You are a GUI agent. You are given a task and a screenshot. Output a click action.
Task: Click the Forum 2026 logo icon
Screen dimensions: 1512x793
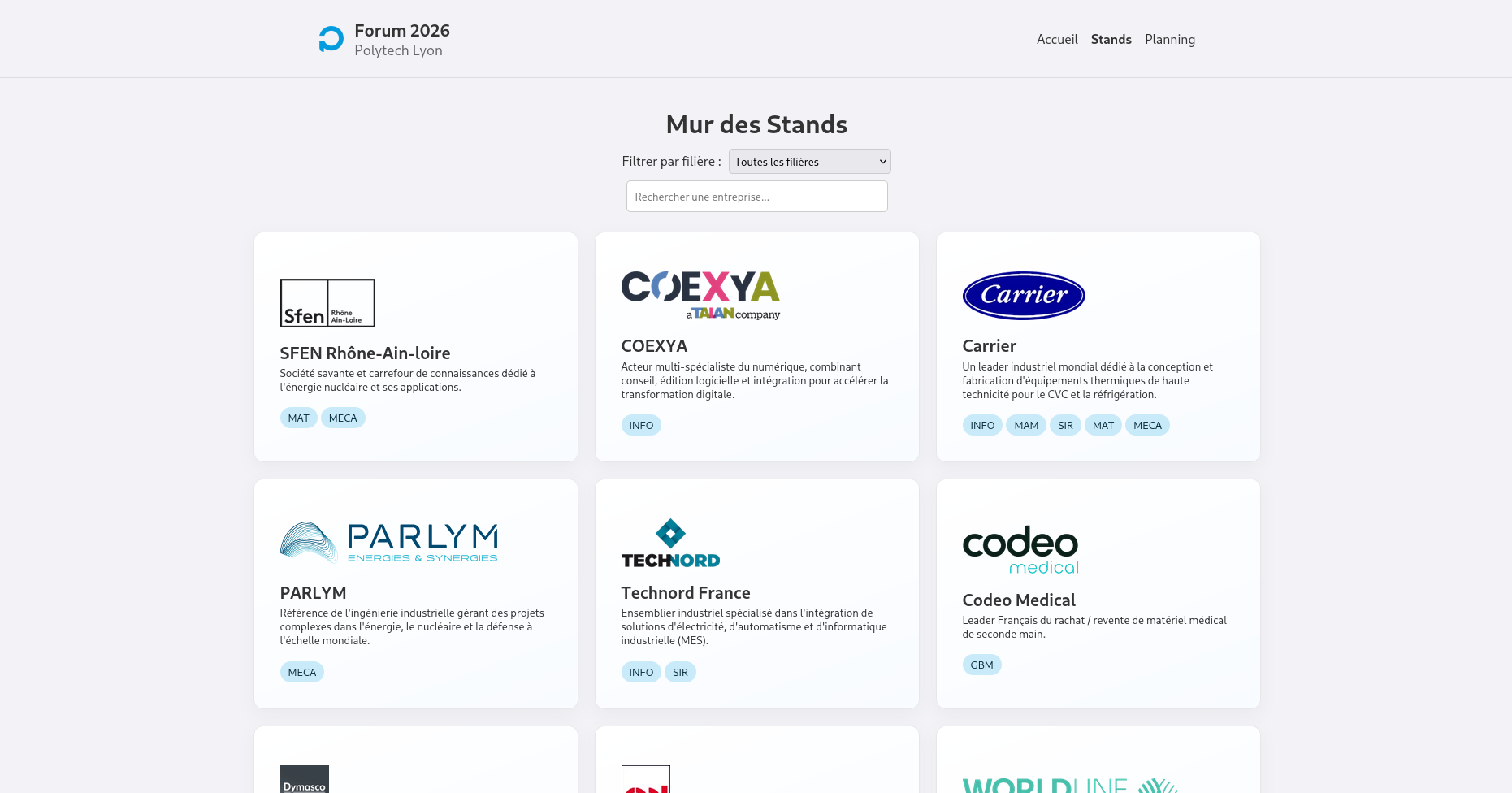tap(330, 38)
